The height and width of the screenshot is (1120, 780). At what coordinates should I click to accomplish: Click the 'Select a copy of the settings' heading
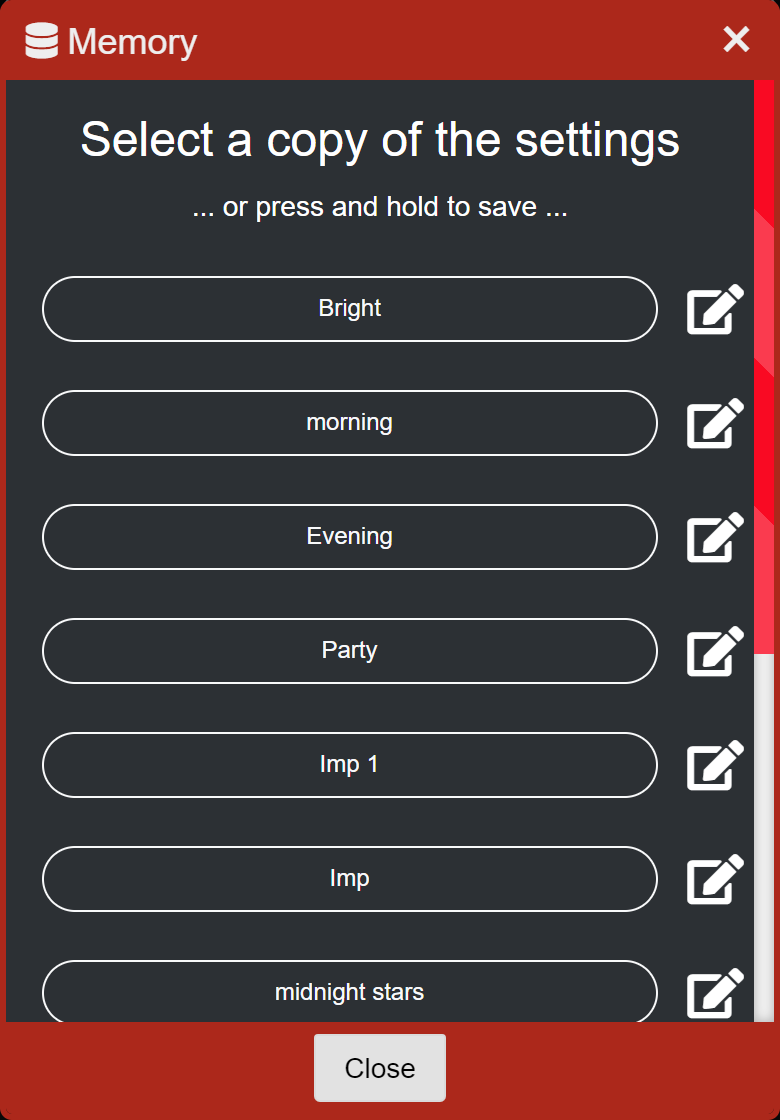380,140
